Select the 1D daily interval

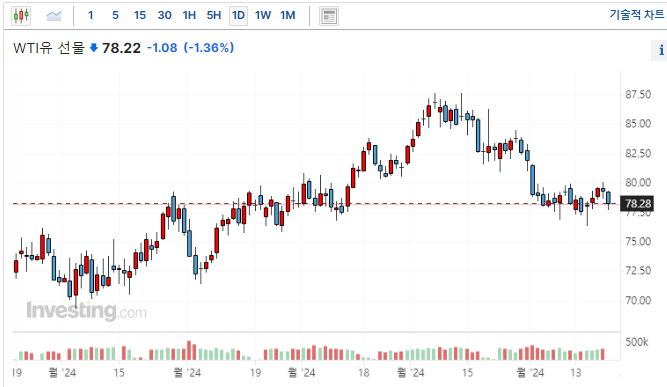pyautogui.click(x=238, y=16)
